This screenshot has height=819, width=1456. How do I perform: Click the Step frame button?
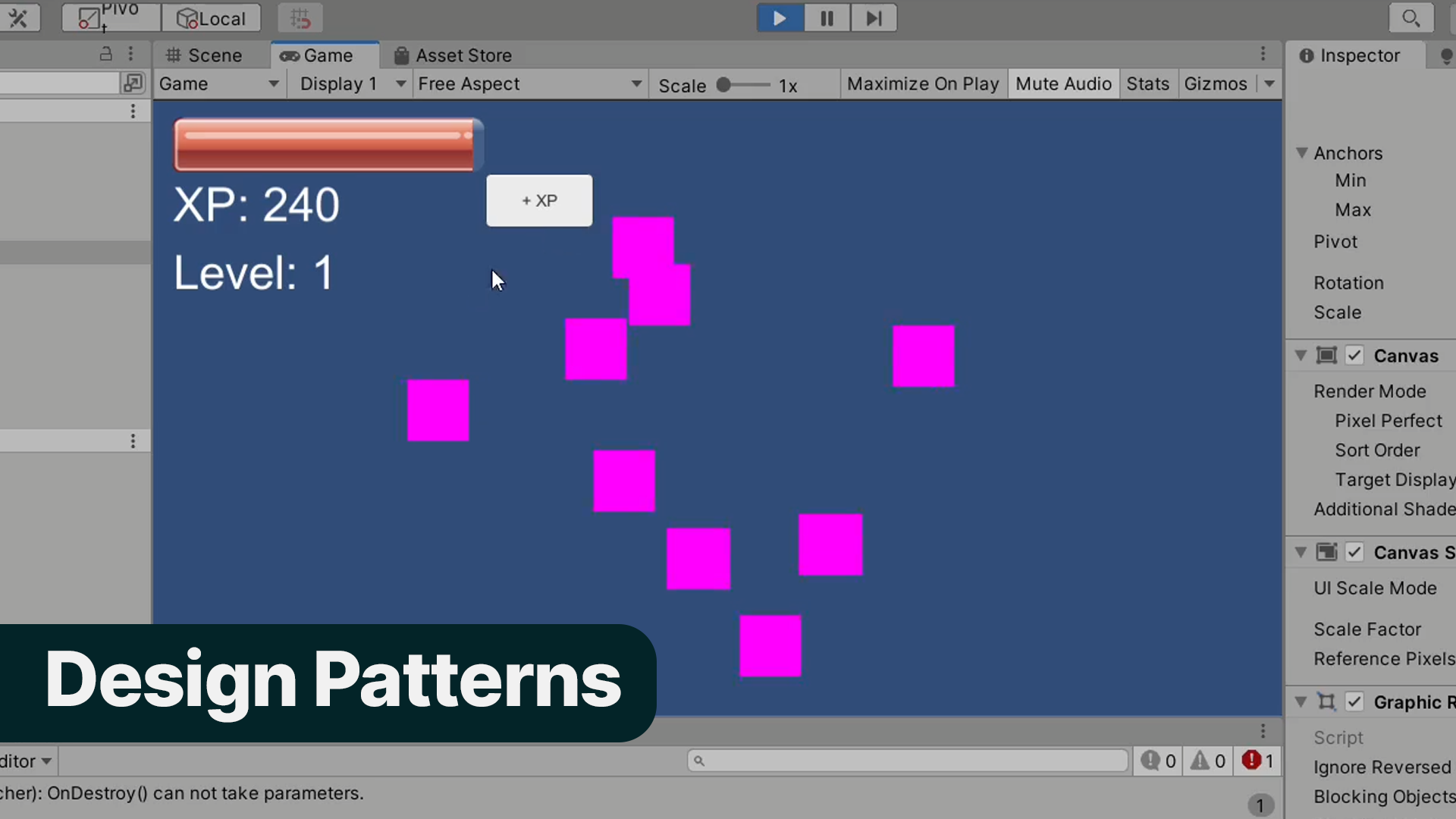(874, 18)
